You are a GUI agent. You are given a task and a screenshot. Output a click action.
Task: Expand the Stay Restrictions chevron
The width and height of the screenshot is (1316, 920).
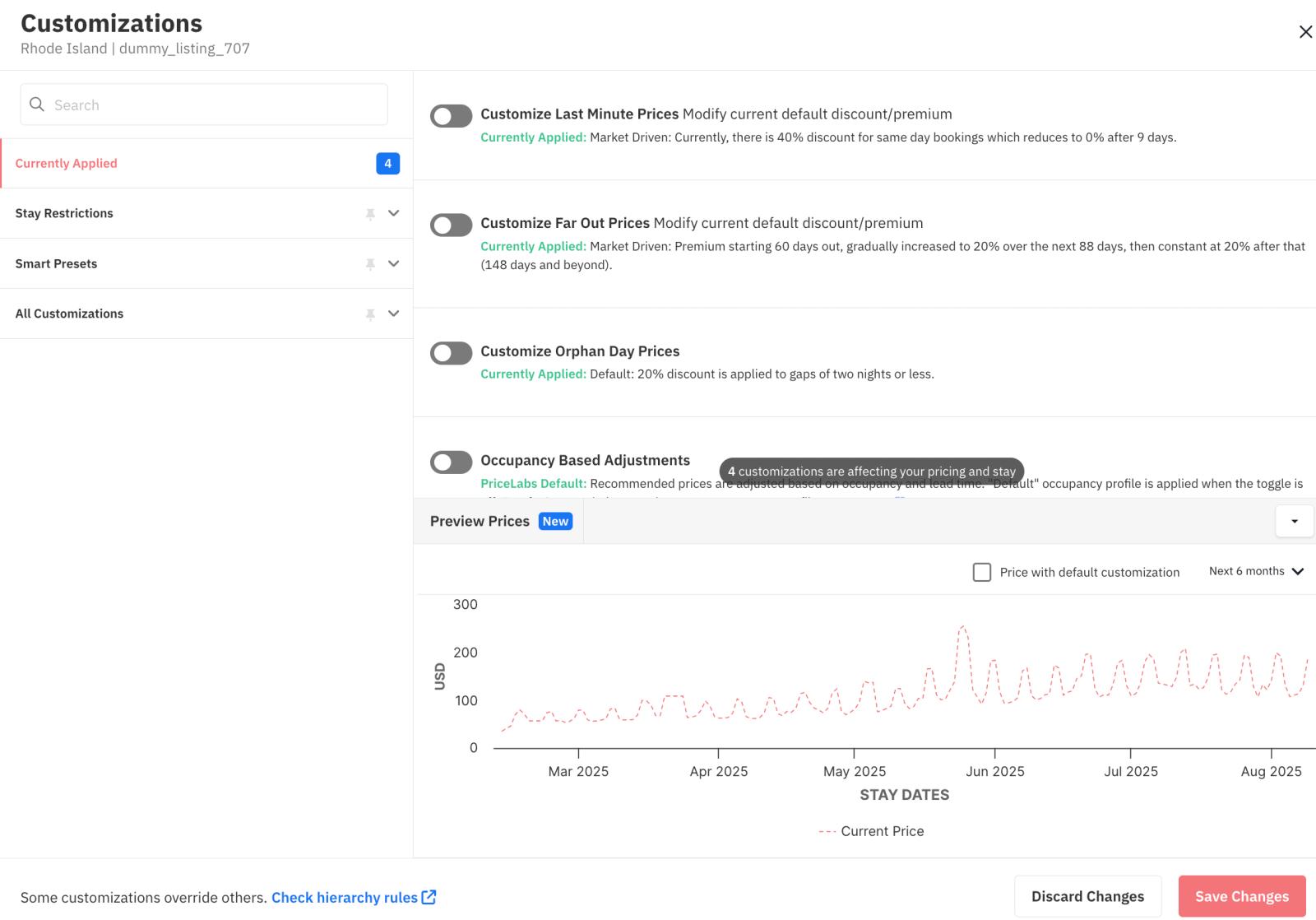394,213
